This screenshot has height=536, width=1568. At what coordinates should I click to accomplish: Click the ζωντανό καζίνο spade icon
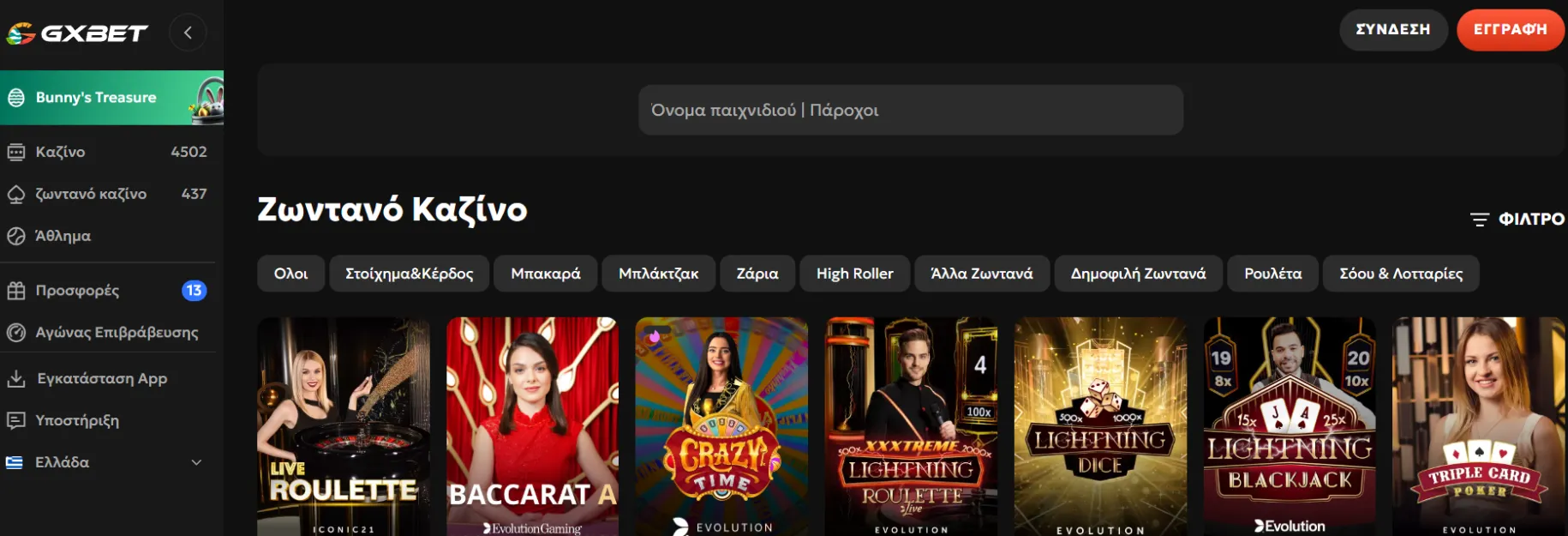(16, 195)
